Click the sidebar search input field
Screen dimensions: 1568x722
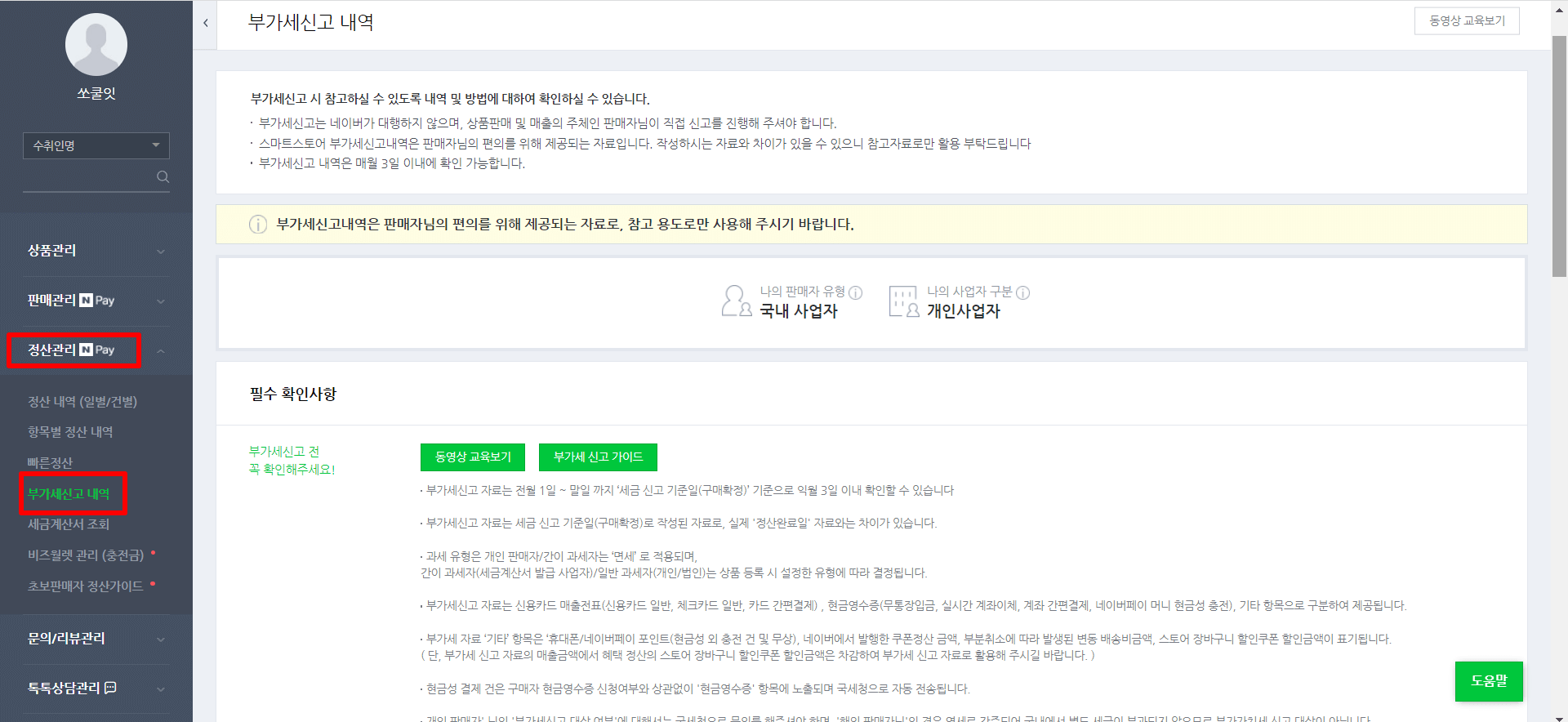(88, 176)
